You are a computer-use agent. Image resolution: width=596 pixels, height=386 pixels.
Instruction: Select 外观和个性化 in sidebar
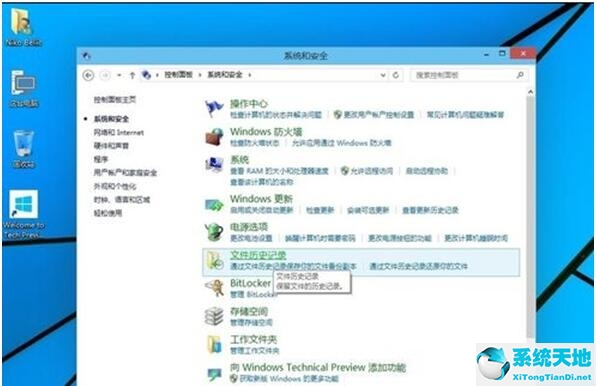pos(115,186)
